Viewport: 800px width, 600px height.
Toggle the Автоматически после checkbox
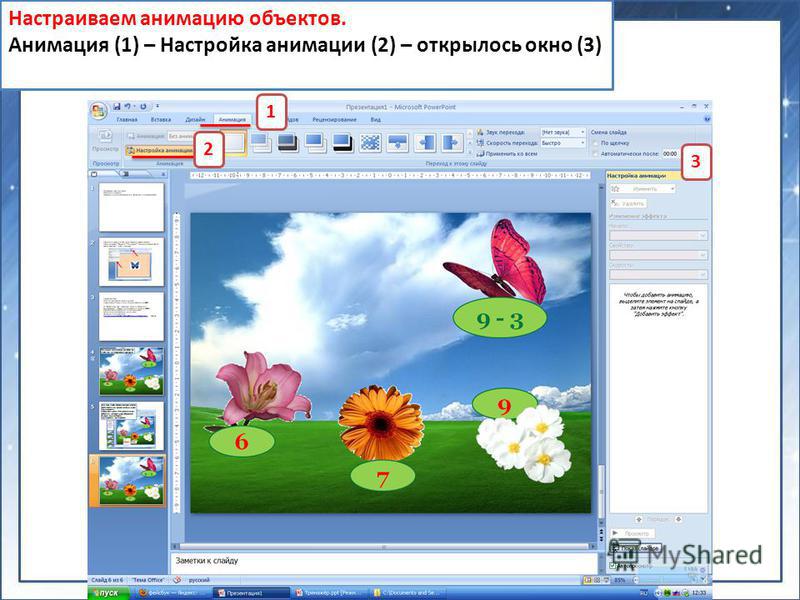tap(595, 154)
